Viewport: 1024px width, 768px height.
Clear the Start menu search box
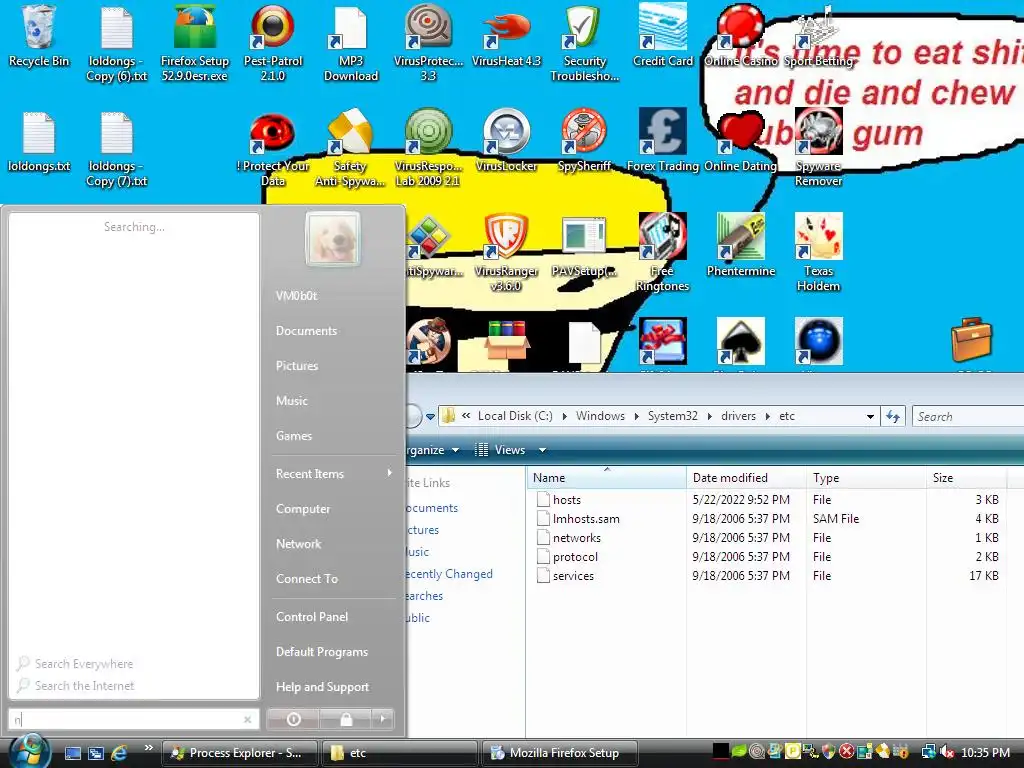coord(248,720)
